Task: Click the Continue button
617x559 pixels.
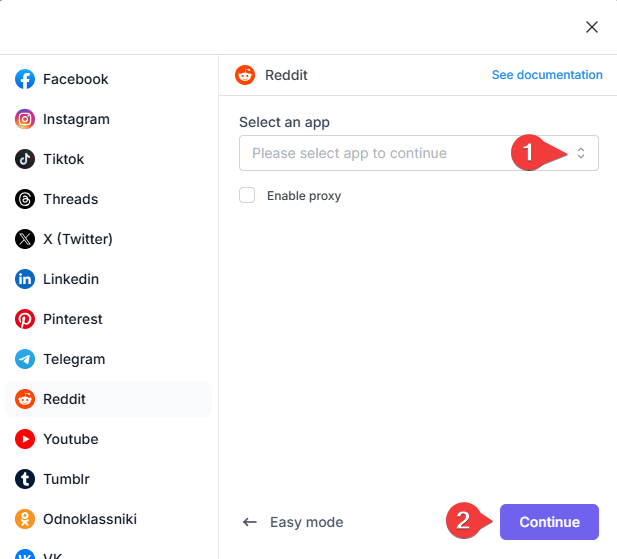Action: click(549, 522)
